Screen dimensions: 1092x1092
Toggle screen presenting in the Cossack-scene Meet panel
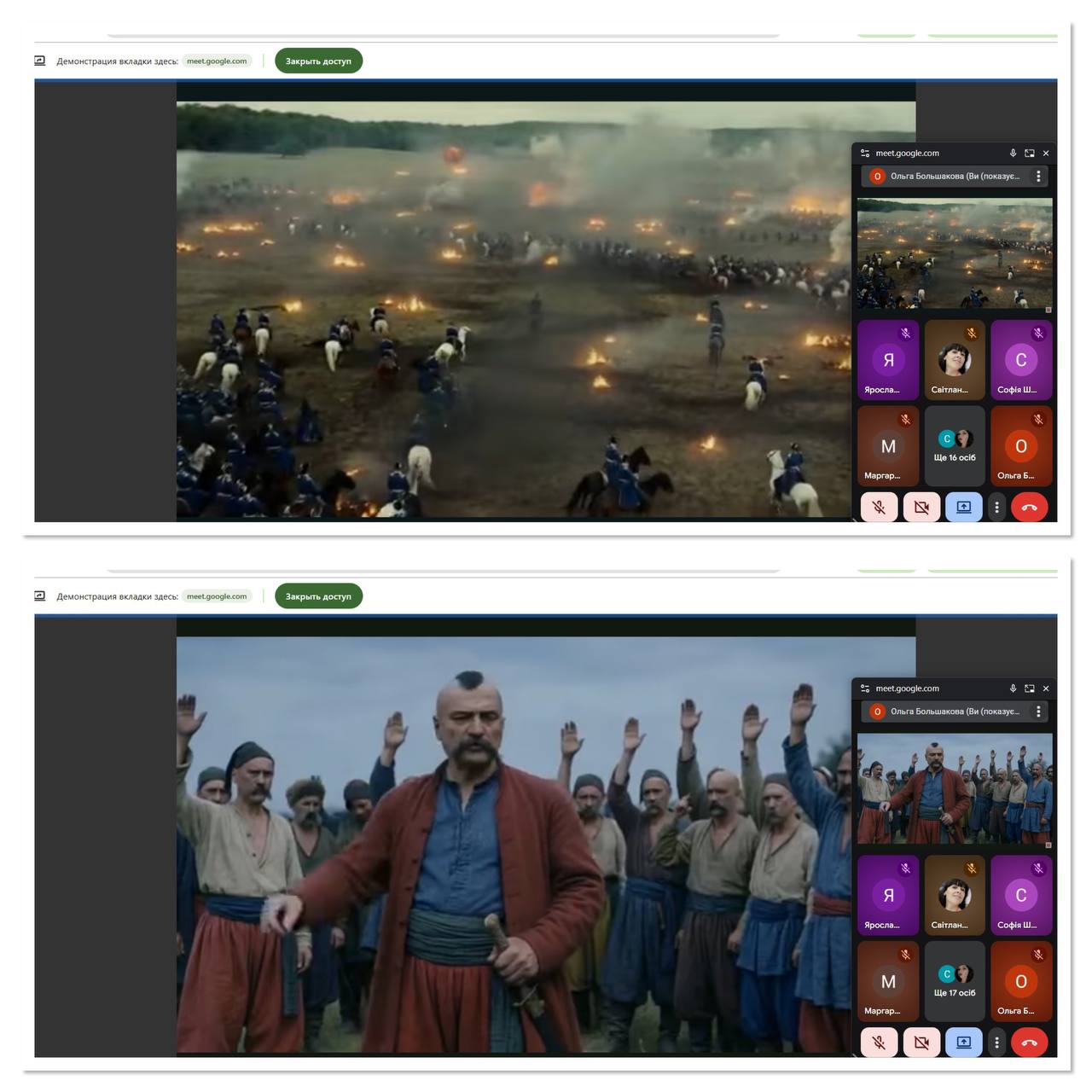pyautogui.click(x=963, y=1042)
